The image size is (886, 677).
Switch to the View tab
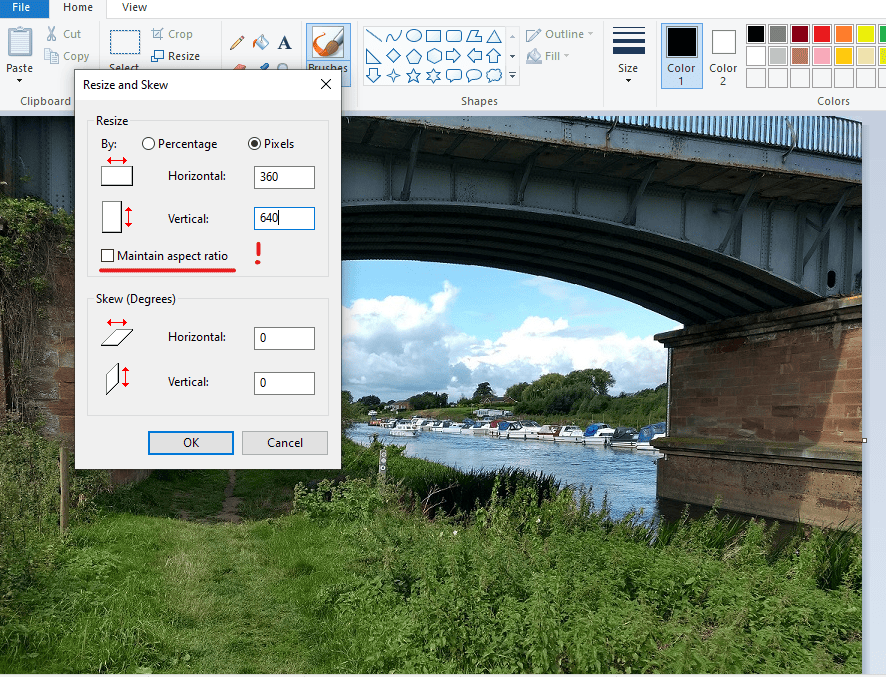click(x=134, y=7)
